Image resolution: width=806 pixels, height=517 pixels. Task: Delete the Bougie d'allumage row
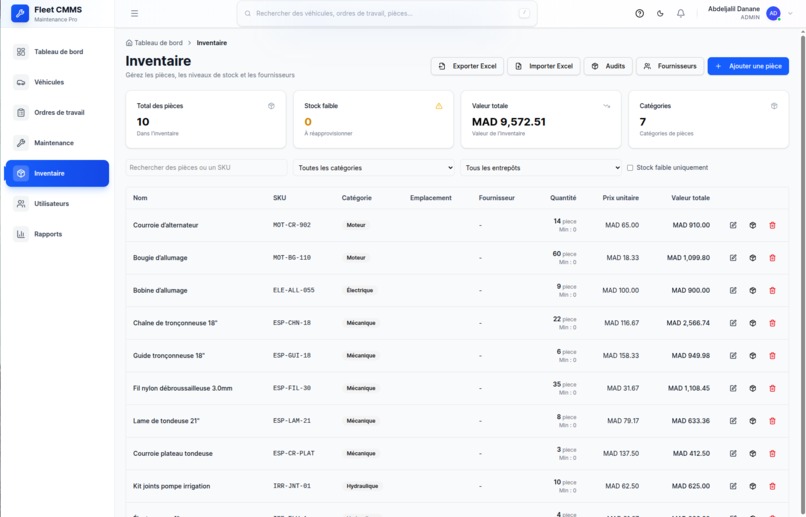pyautogui.click(x=772, y=257)
